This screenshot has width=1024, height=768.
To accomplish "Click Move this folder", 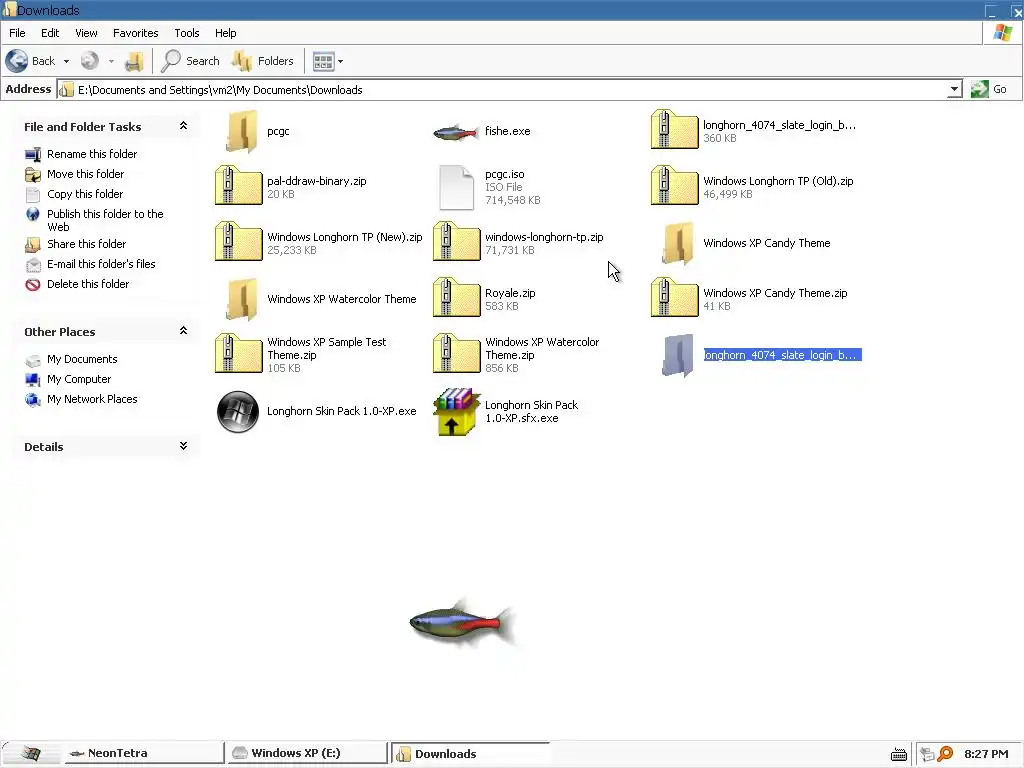I will (x=85, y=174).
